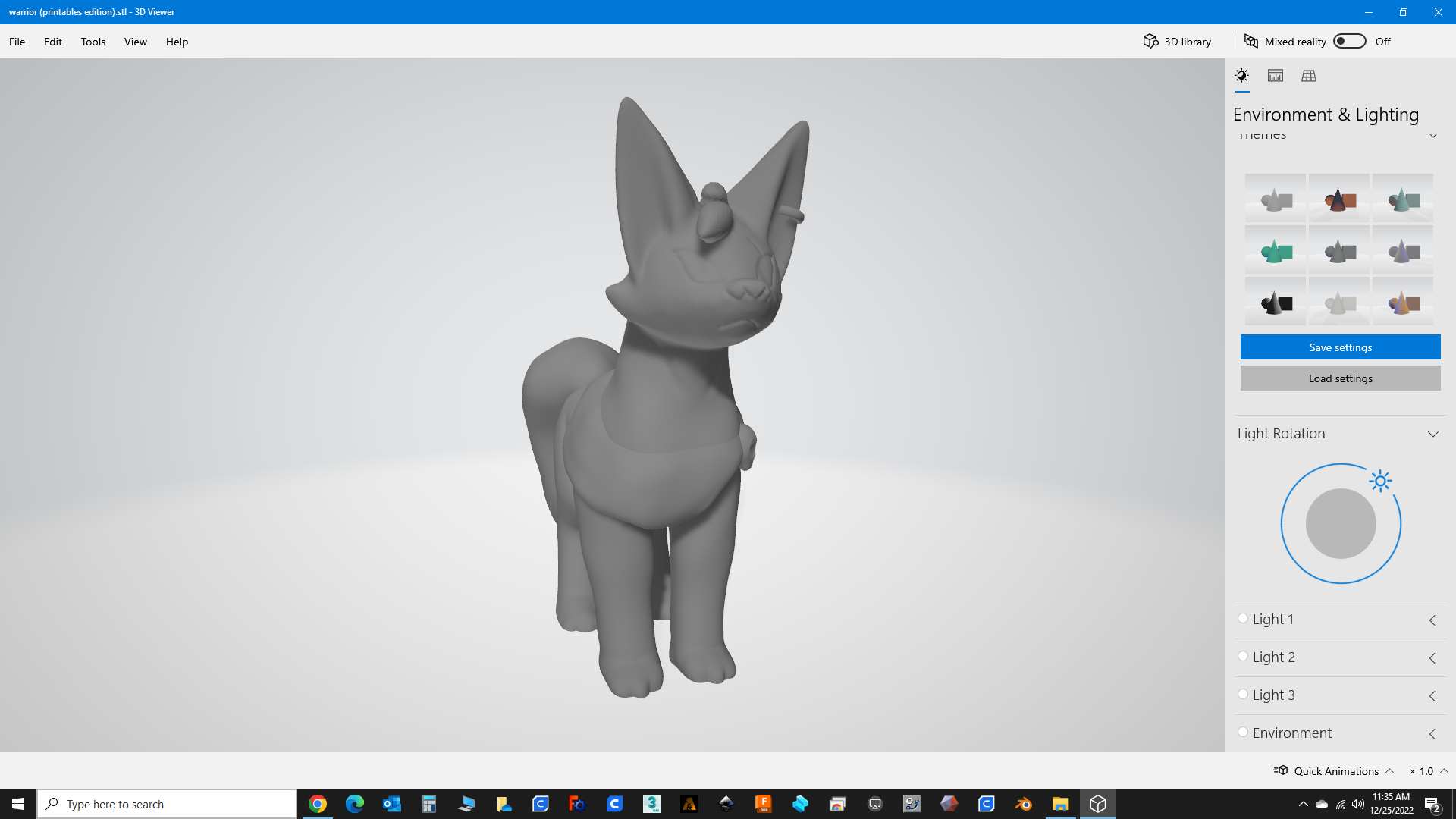This screenshot has width=1456, height=819.
Task: Click the volume speaker tray icon
Action: tap(1358, 804)
